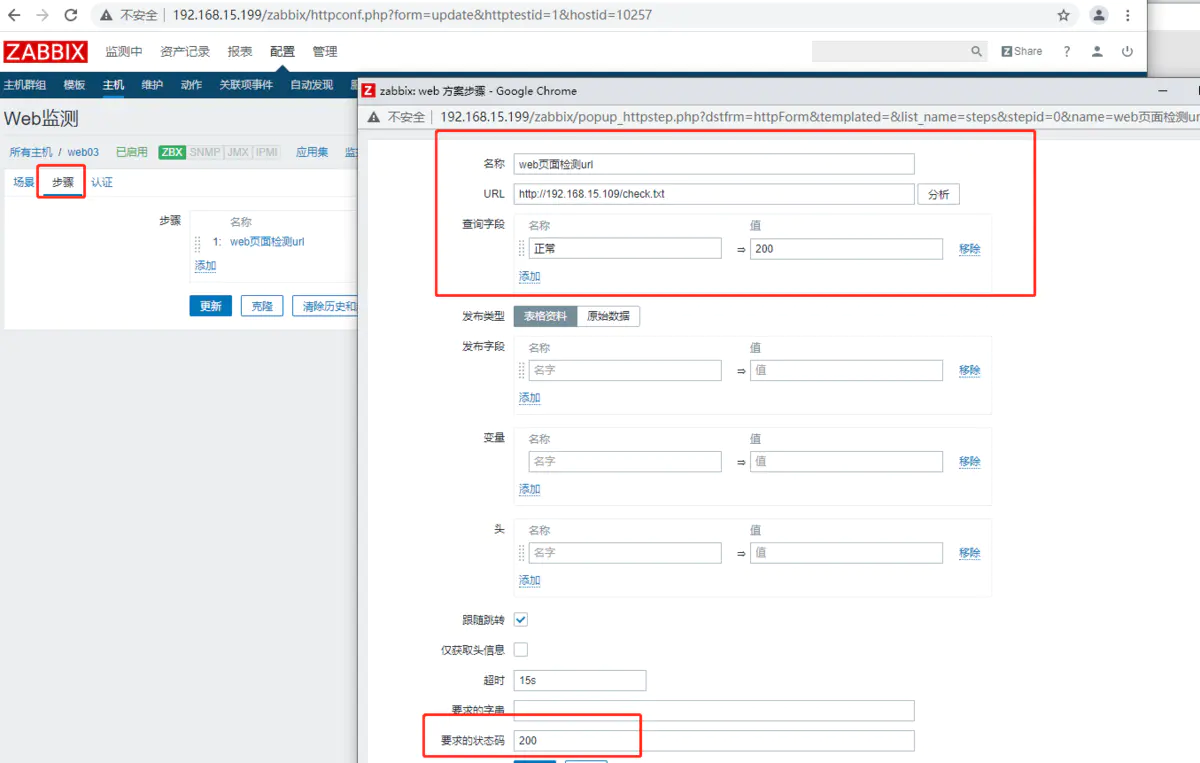Click the 更新 button
The image size is (1200, 763).
pos(211,306)
